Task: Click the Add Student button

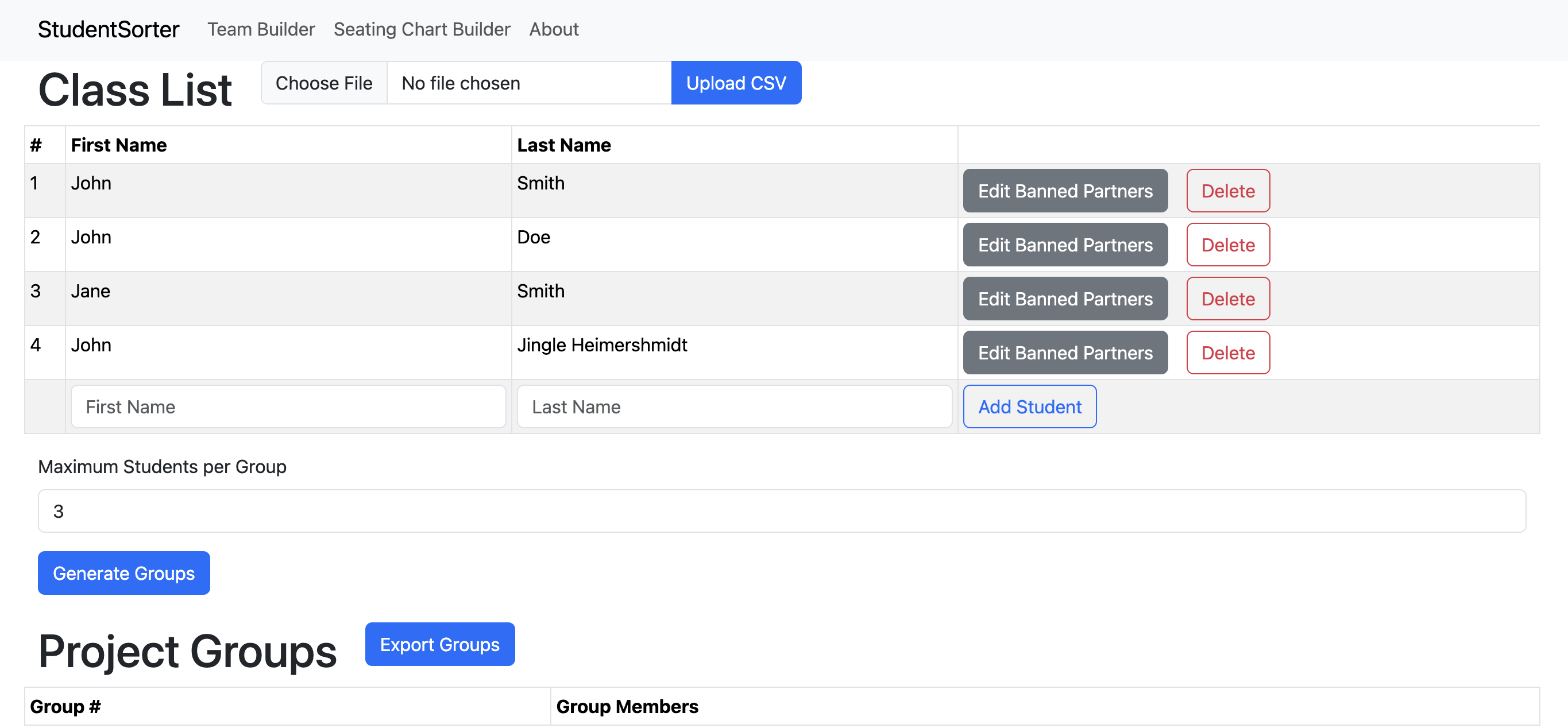Action: click(1029, 406)
